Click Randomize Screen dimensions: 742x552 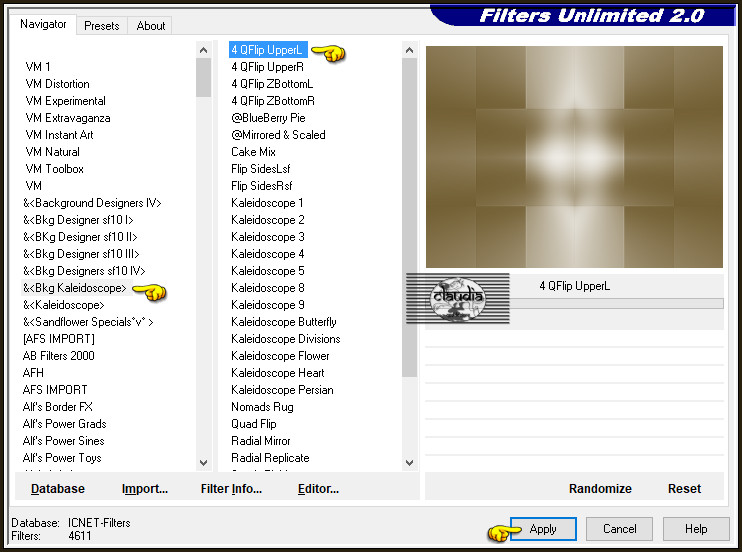tap(600, 489)
